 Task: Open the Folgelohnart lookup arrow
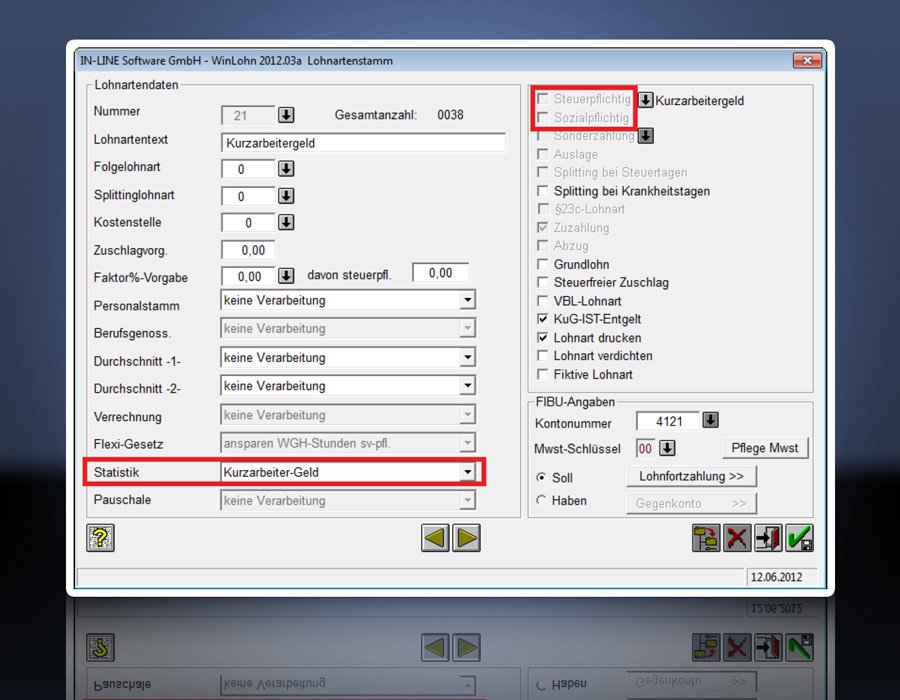click(x=286, y=169)
